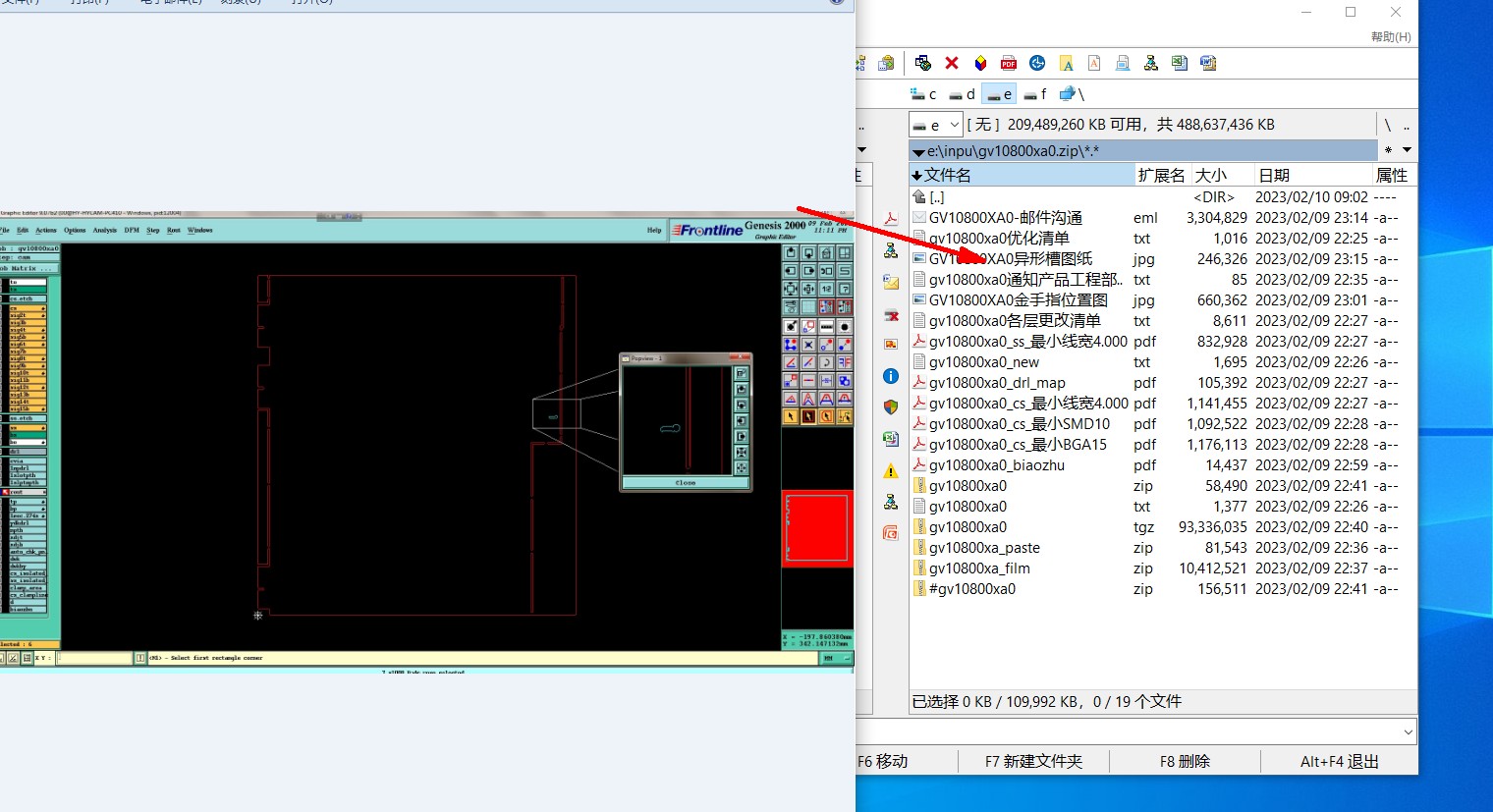Viewport: 1493px width, 812px height.
Task: Click the computer and globe icon in toolbar
Action: point(923,63)
